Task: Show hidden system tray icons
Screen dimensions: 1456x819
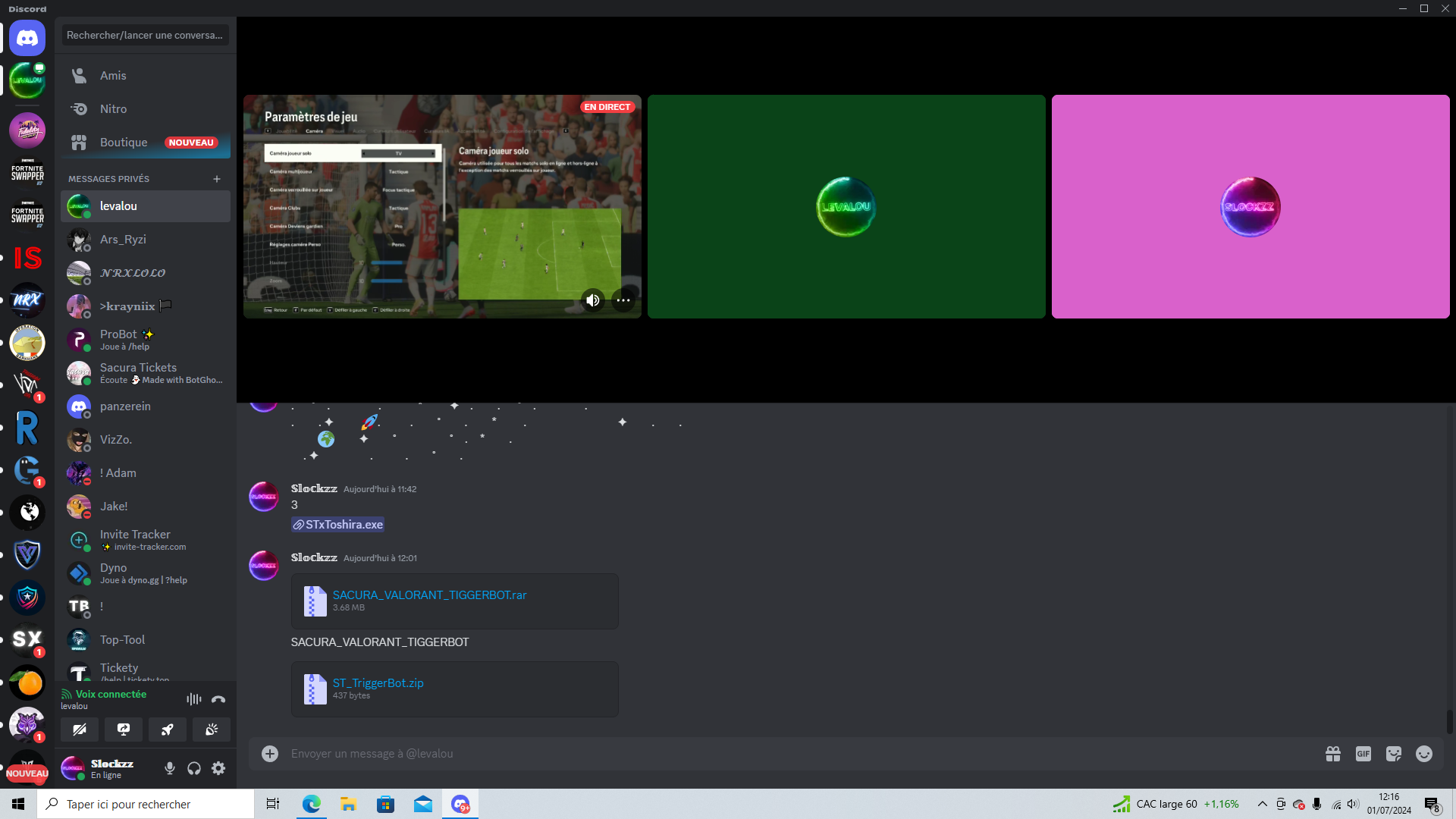Action: coord(1263,804)
